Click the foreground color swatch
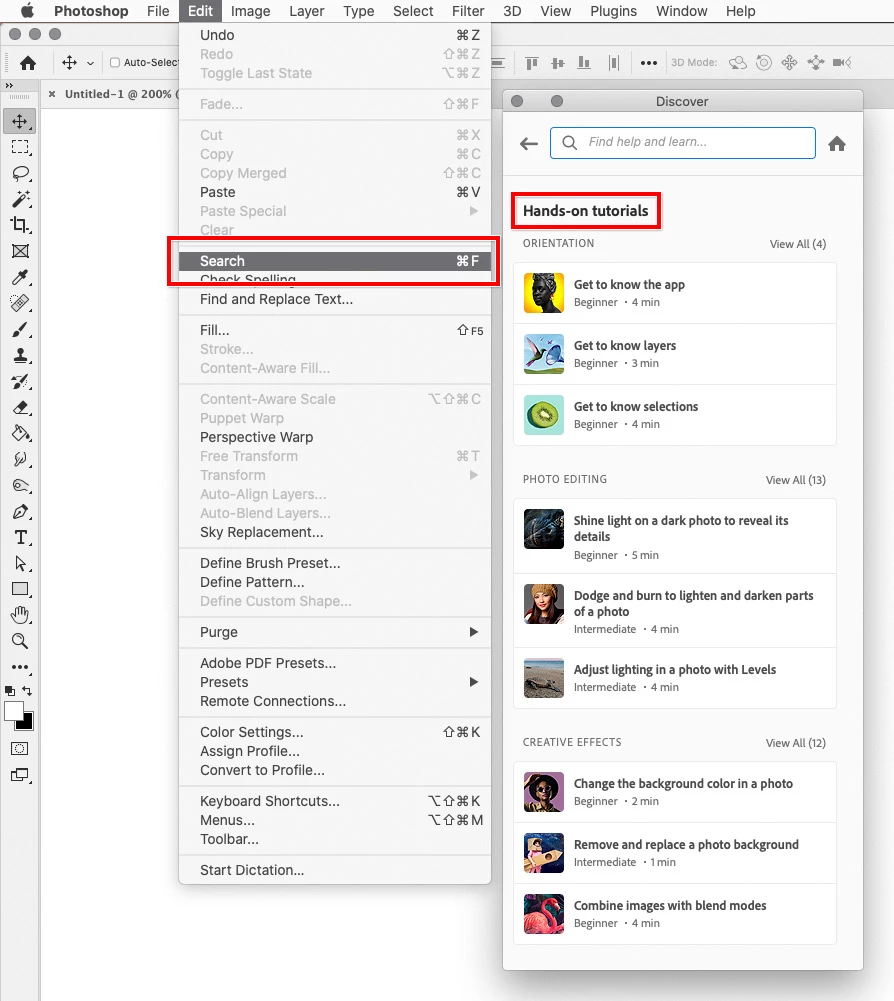894x1001 pixels. 13,711
